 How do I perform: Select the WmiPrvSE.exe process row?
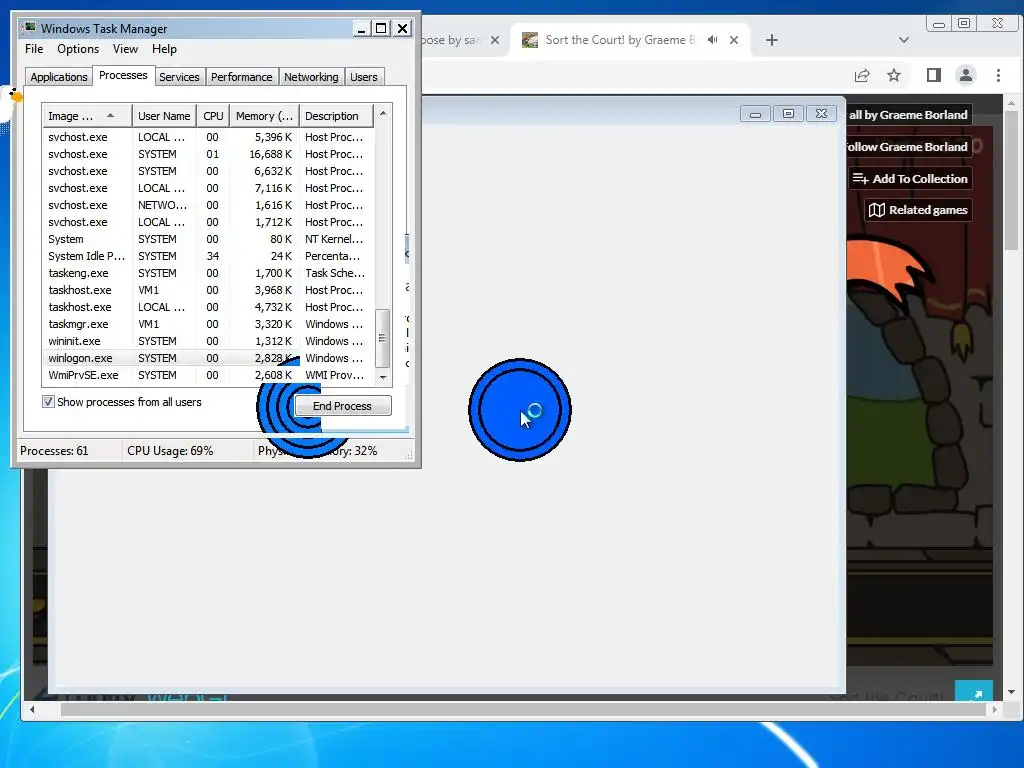(208, 375)
